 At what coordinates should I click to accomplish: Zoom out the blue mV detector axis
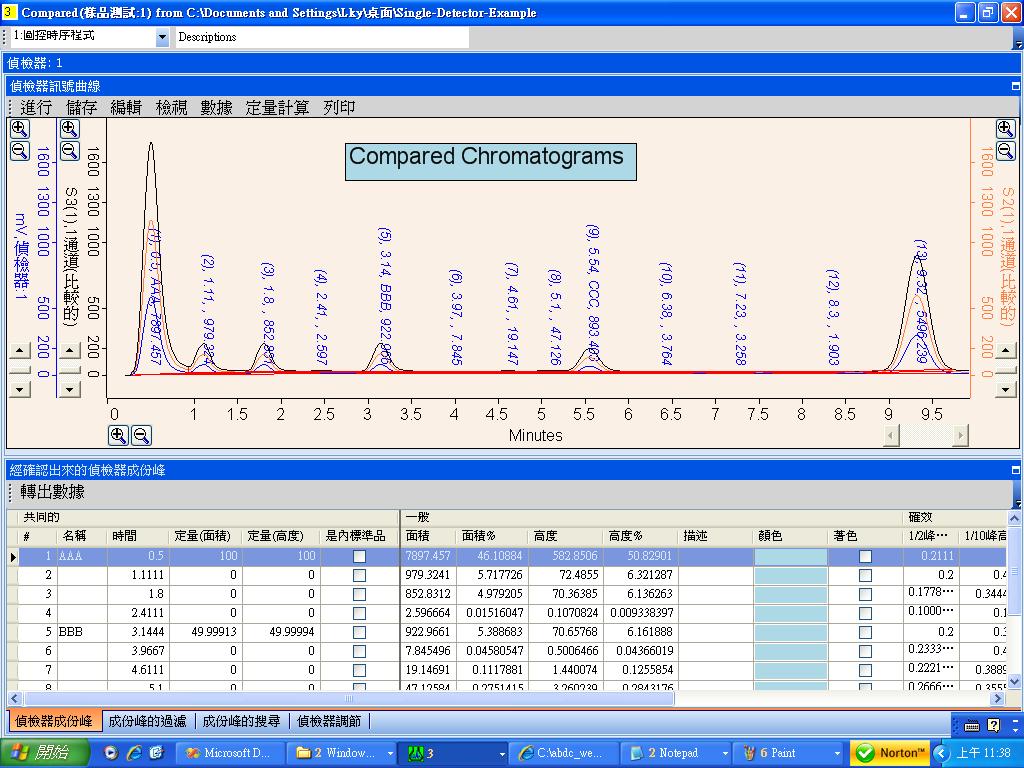(20, 152)
